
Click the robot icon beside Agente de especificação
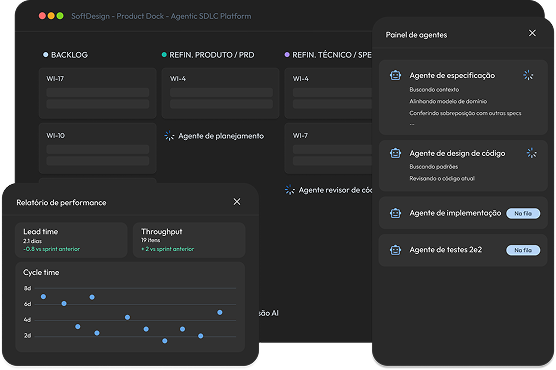pyautogui.click(x=395, y=75)
